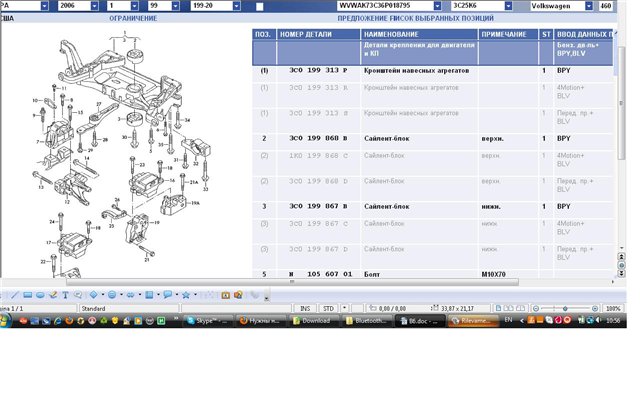This screenshot has height=400, width=640.
Task: Click the Standard page style field
Action: 129,309
